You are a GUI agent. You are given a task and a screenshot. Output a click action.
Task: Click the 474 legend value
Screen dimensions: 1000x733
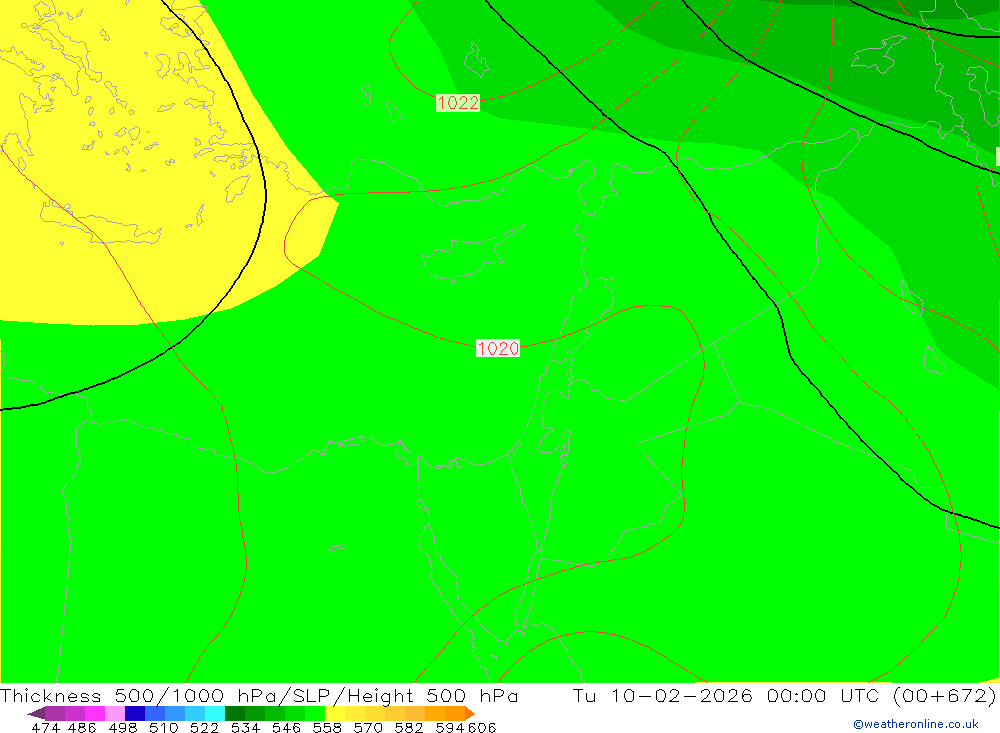(45, 727)
